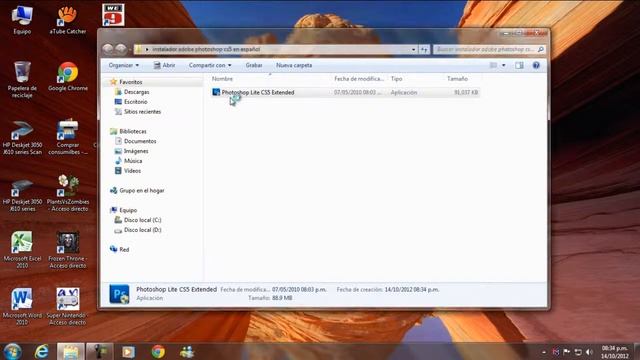Screen dimensions: 640x360
Task: Open Comprar consumibles shortcut
Action: (68, 137)
